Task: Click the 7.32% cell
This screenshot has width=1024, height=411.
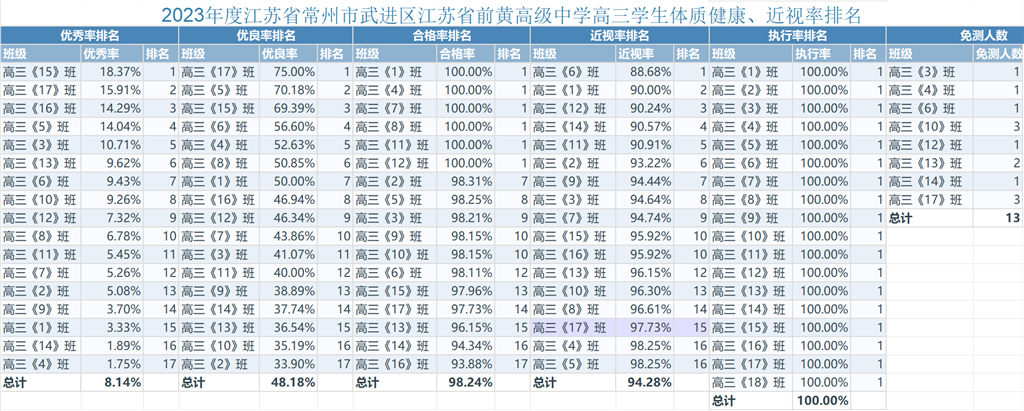Action: point(112,218)
